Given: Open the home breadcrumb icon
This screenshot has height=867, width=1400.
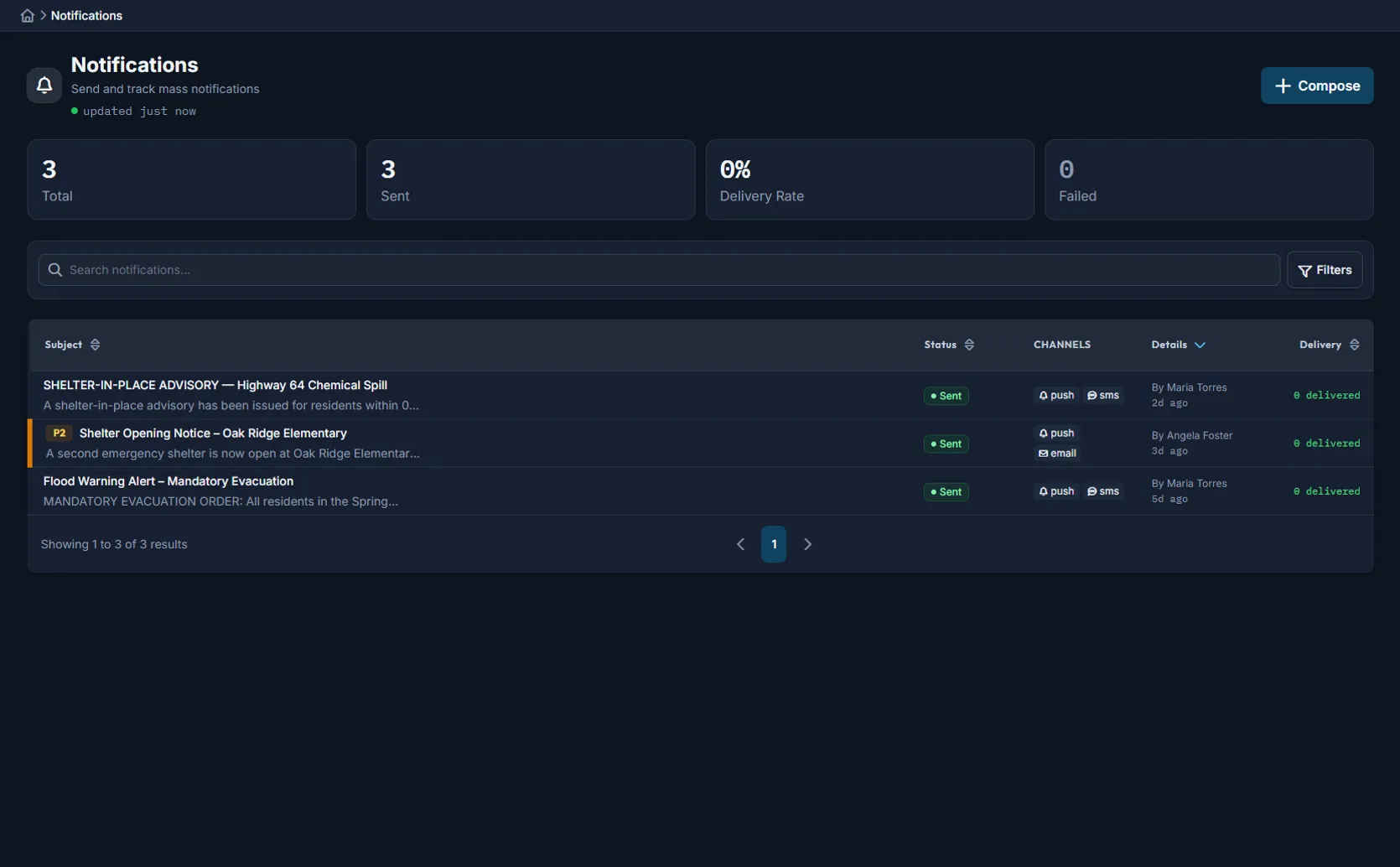Looking at the screenshot, I should coord(28,16).
